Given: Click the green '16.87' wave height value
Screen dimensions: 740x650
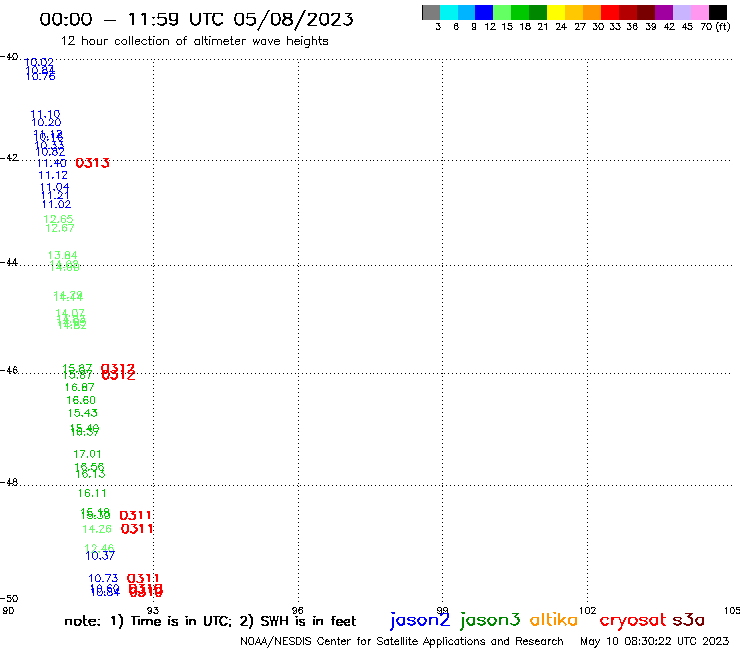Looking at the screenshot, I should 79,388.
